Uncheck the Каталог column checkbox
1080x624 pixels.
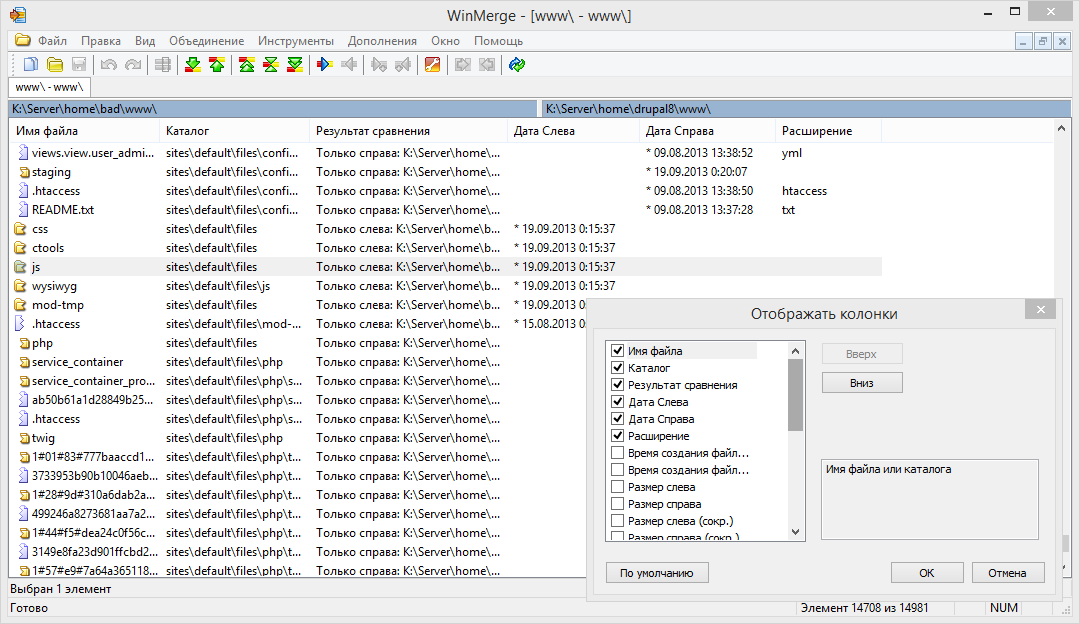[618, 368]
